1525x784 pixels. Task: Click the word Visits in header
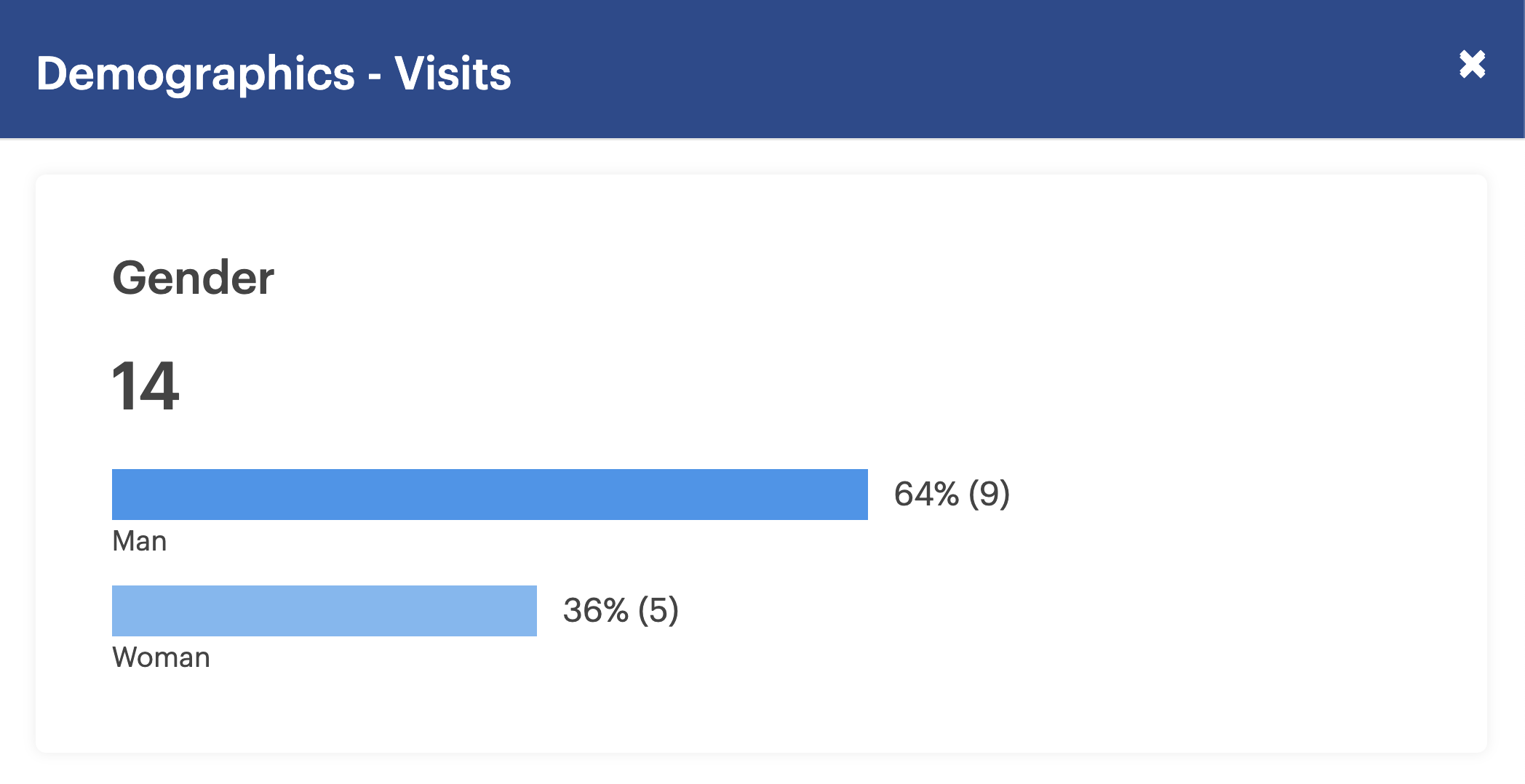pos(453,73)
